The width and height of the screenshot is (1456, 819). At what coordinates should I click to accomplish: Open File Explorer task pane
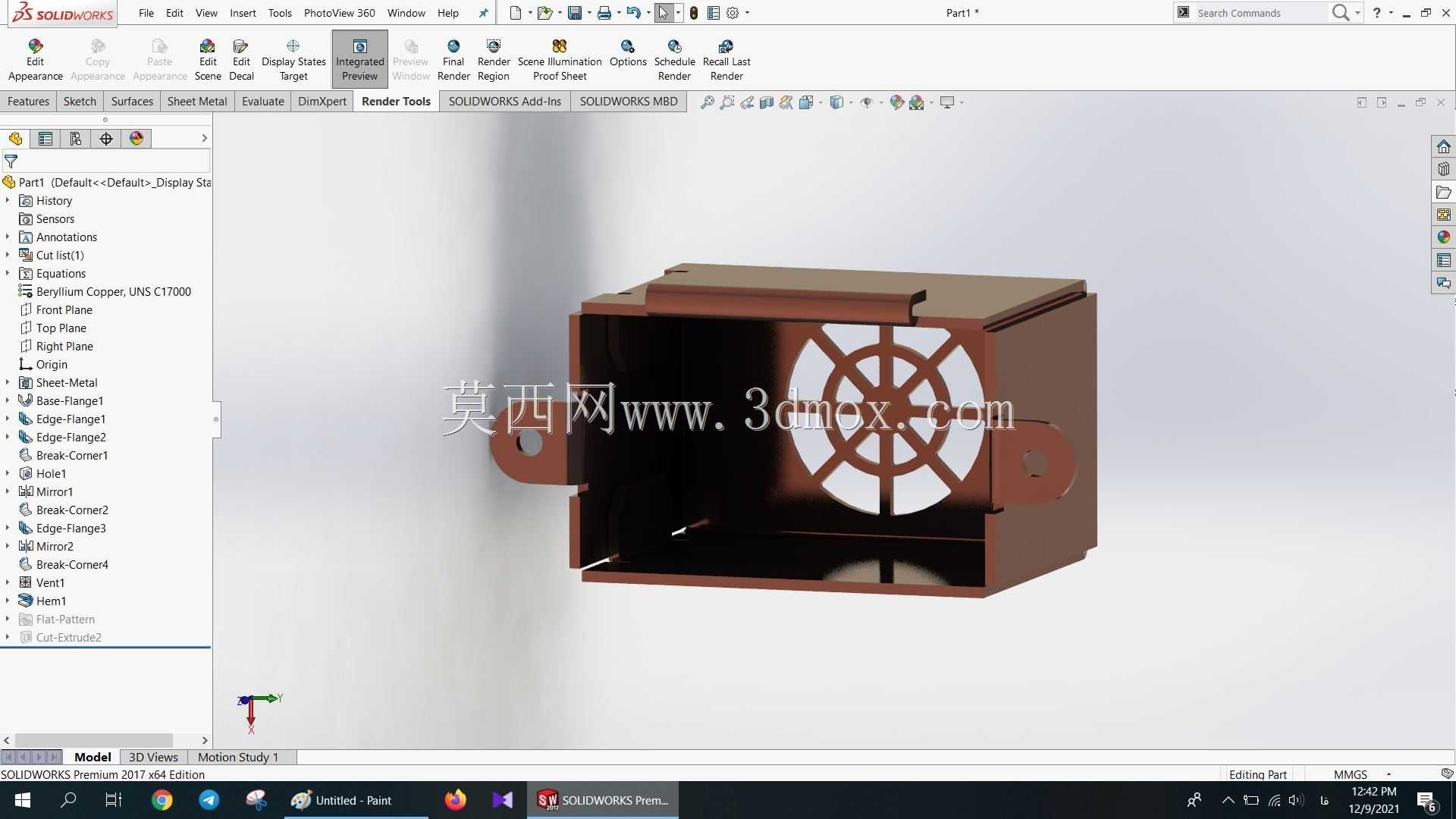point(1443,192)
